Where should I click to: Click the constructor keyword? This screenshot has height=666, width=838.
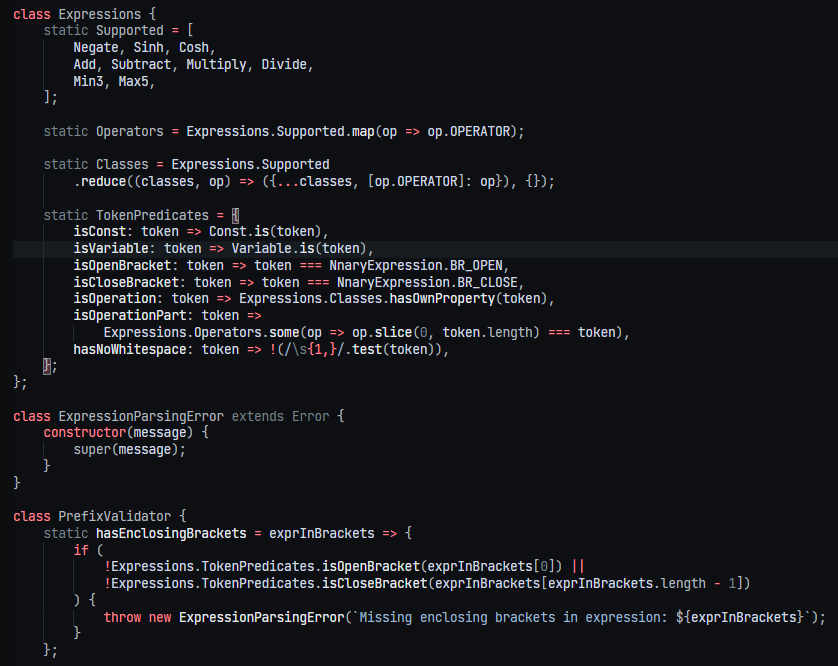pos(84,433)
